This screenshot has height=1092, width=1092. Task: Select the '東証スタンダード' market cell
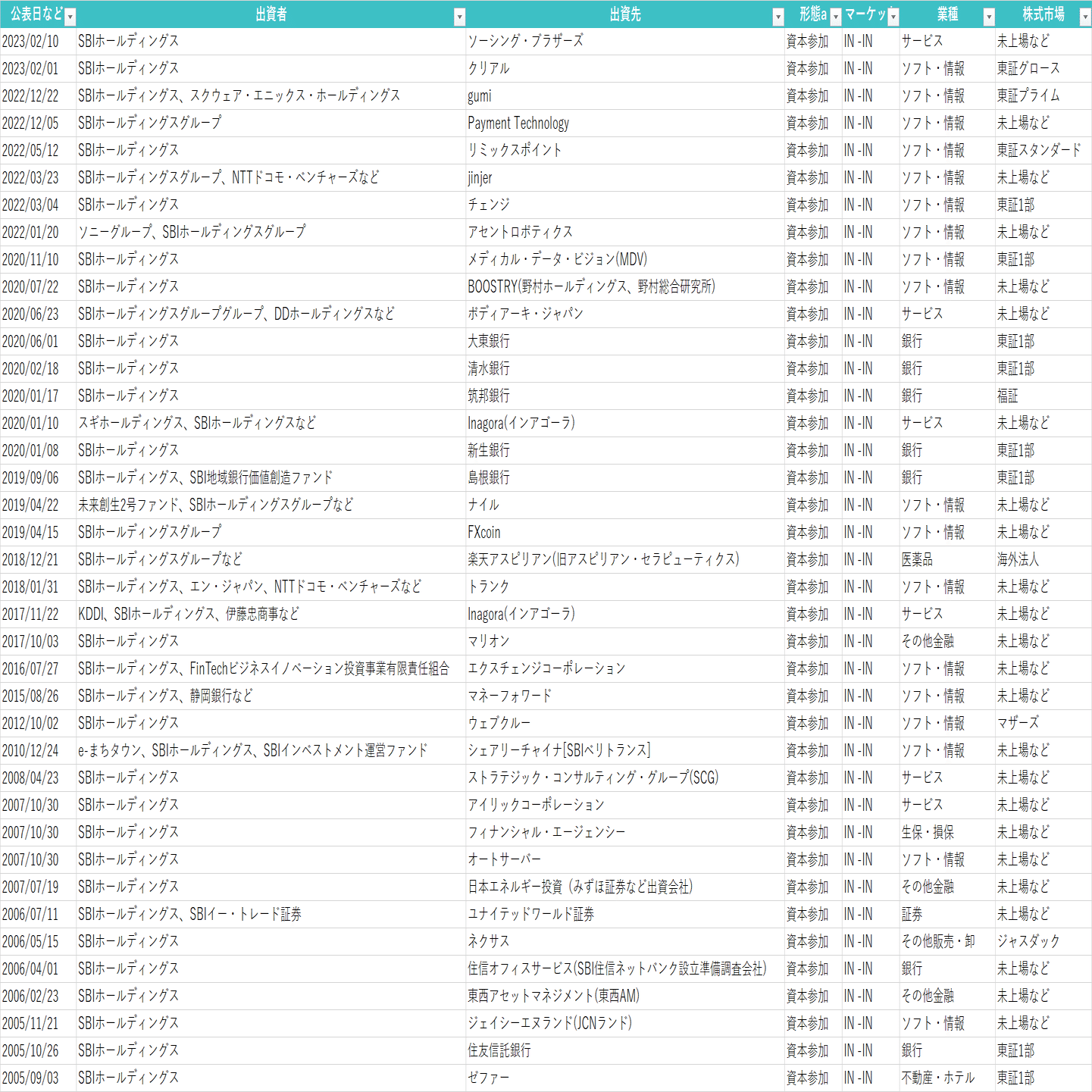click(x=1044, y=151)
